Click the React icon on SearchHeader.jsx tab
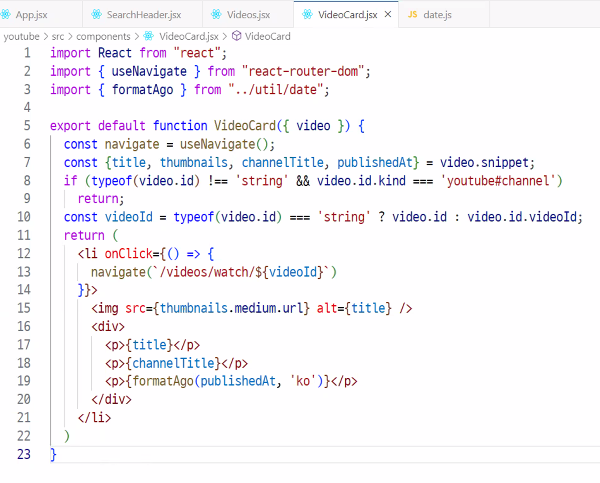Screen dimensions: 600x483 point(96,15)
